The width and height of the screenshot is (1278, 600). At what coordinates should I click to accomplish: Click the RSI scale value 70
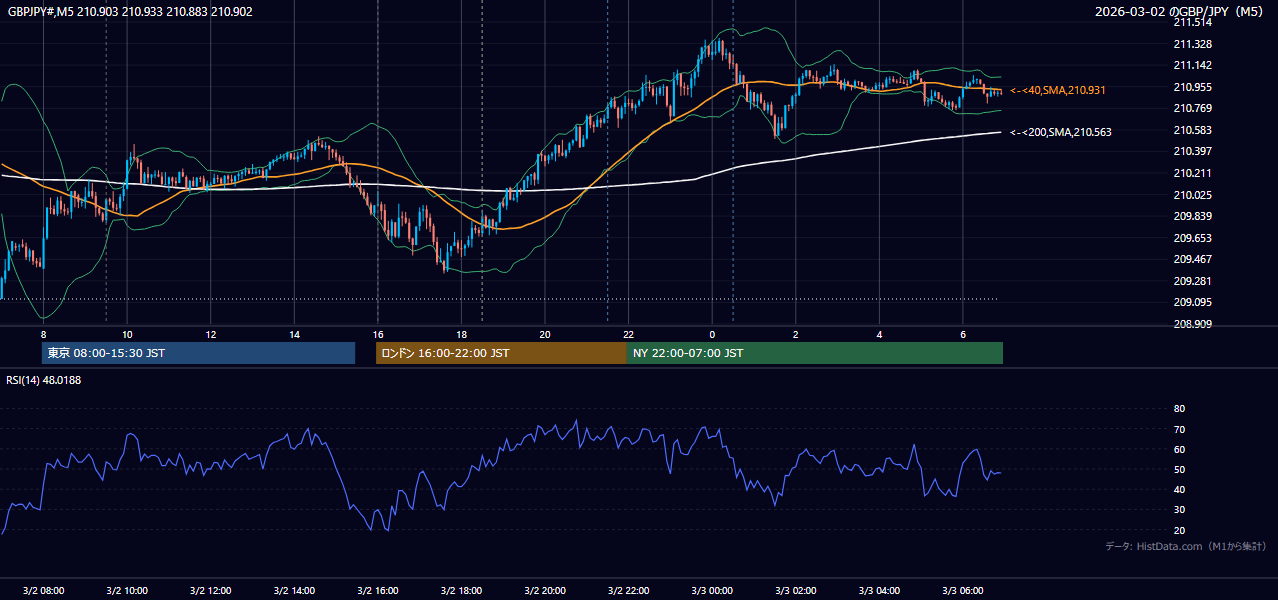pos(1179,429)
